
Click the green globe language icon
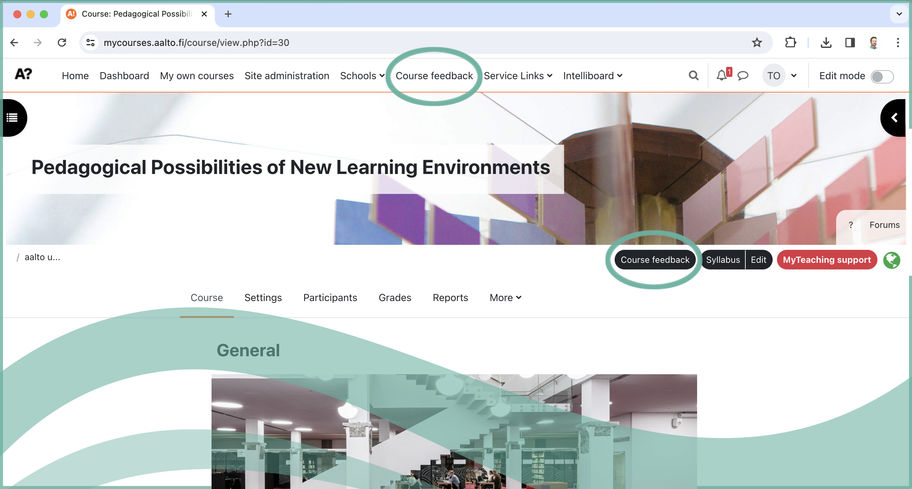pyautogui.click(x=891, y=260)
